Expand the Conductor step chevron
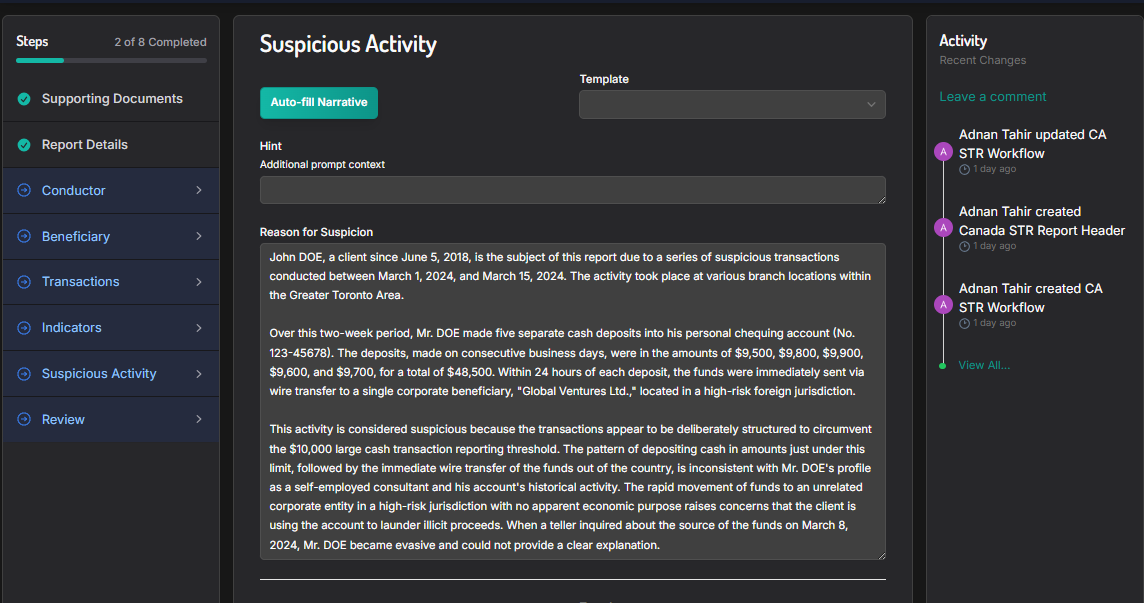Image resolution: width=1144 pixels, height=603 pixels. tap(198, 191)
